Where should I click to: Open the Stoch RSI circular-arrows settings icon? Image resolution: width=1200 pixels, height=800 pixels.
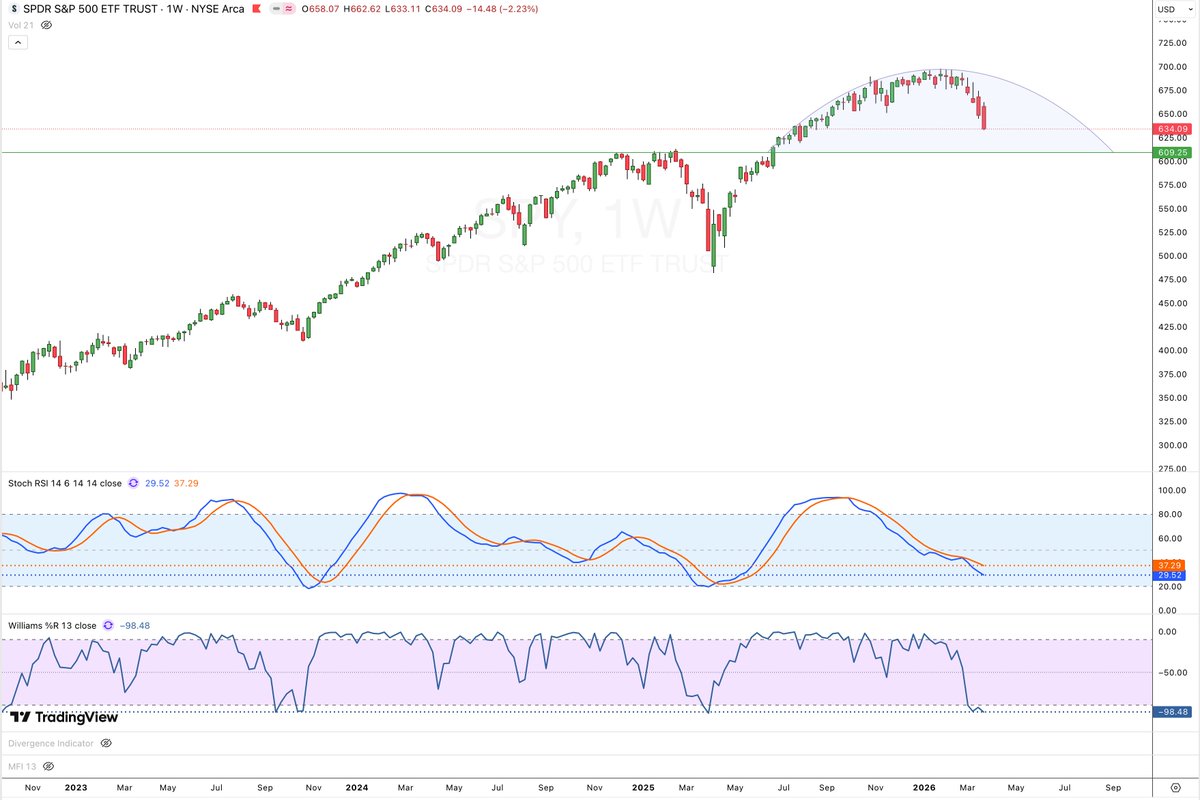coord(134,484)
